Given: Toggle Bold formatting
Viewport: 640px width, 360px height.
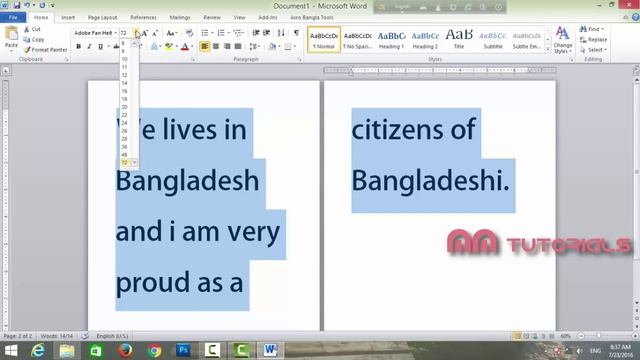Looking at the screenshot, I should (x=78, y=47).
